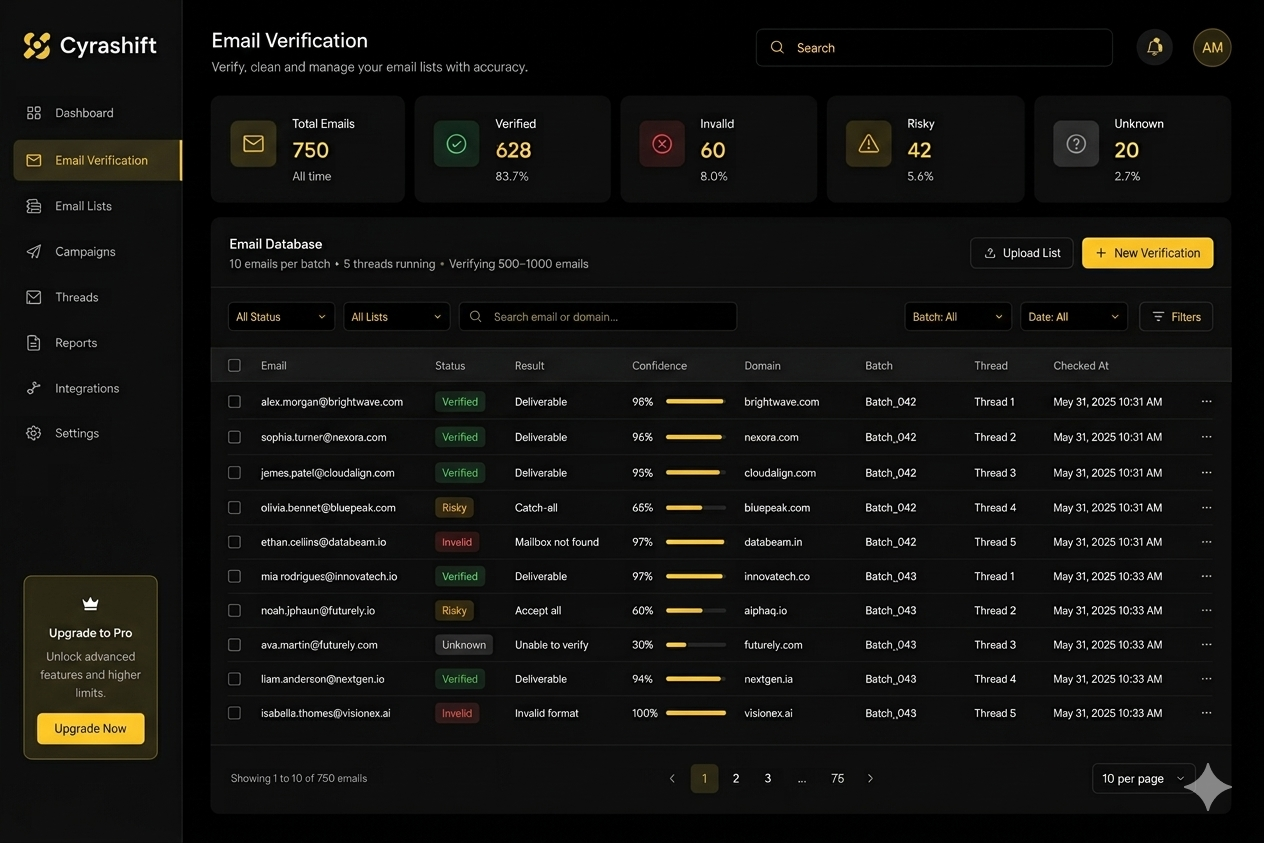Tick the checkbox for liam.anderson@nextgen.io
The height and width of the screenshot is (843, 1264).
tap(234, 679)
